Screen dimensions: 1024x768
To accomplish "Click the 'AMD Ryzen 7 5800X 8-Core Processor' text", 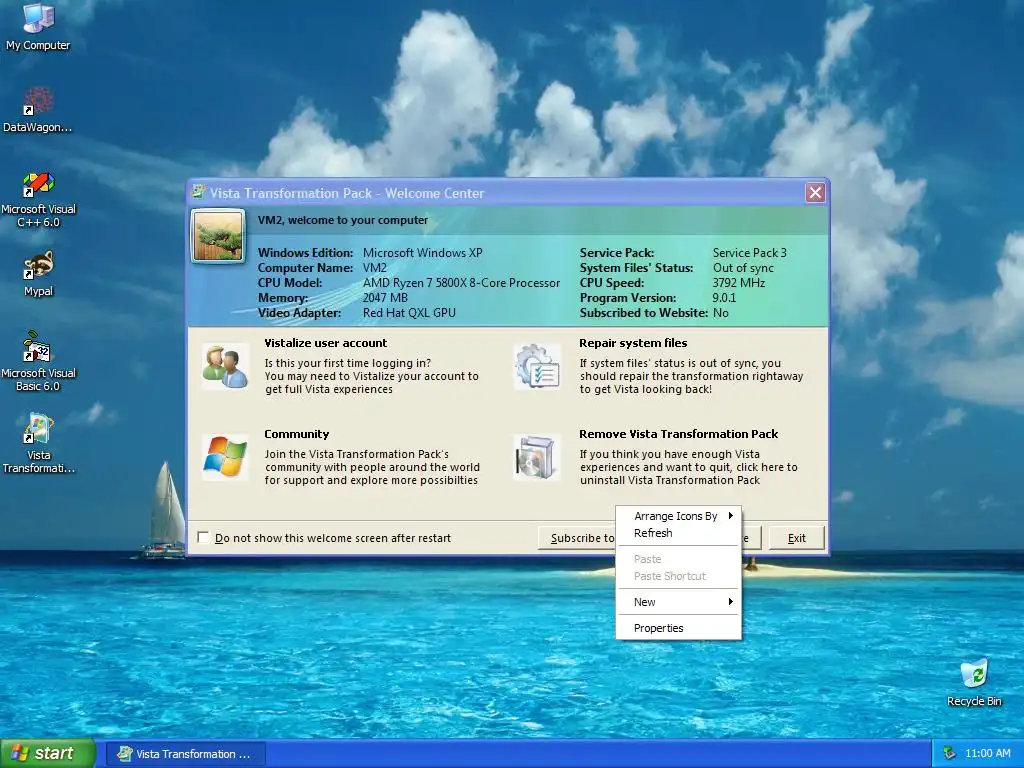I will [461, 283].
